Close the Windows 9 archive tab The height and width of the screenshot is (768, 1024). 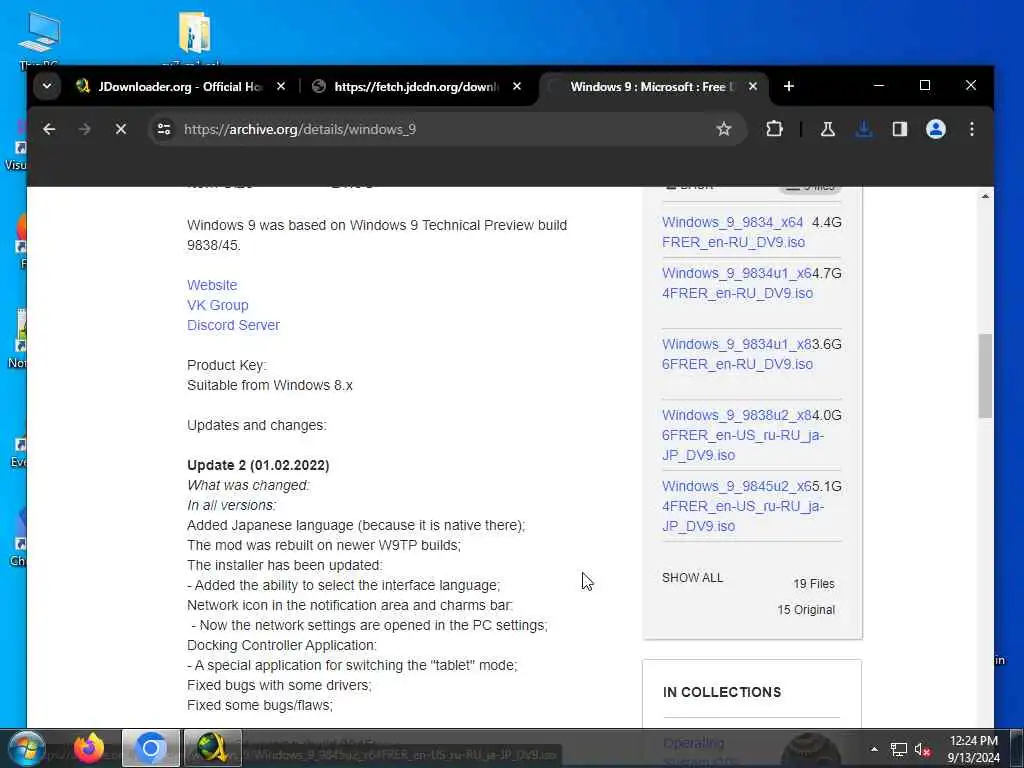pos(753,86)
